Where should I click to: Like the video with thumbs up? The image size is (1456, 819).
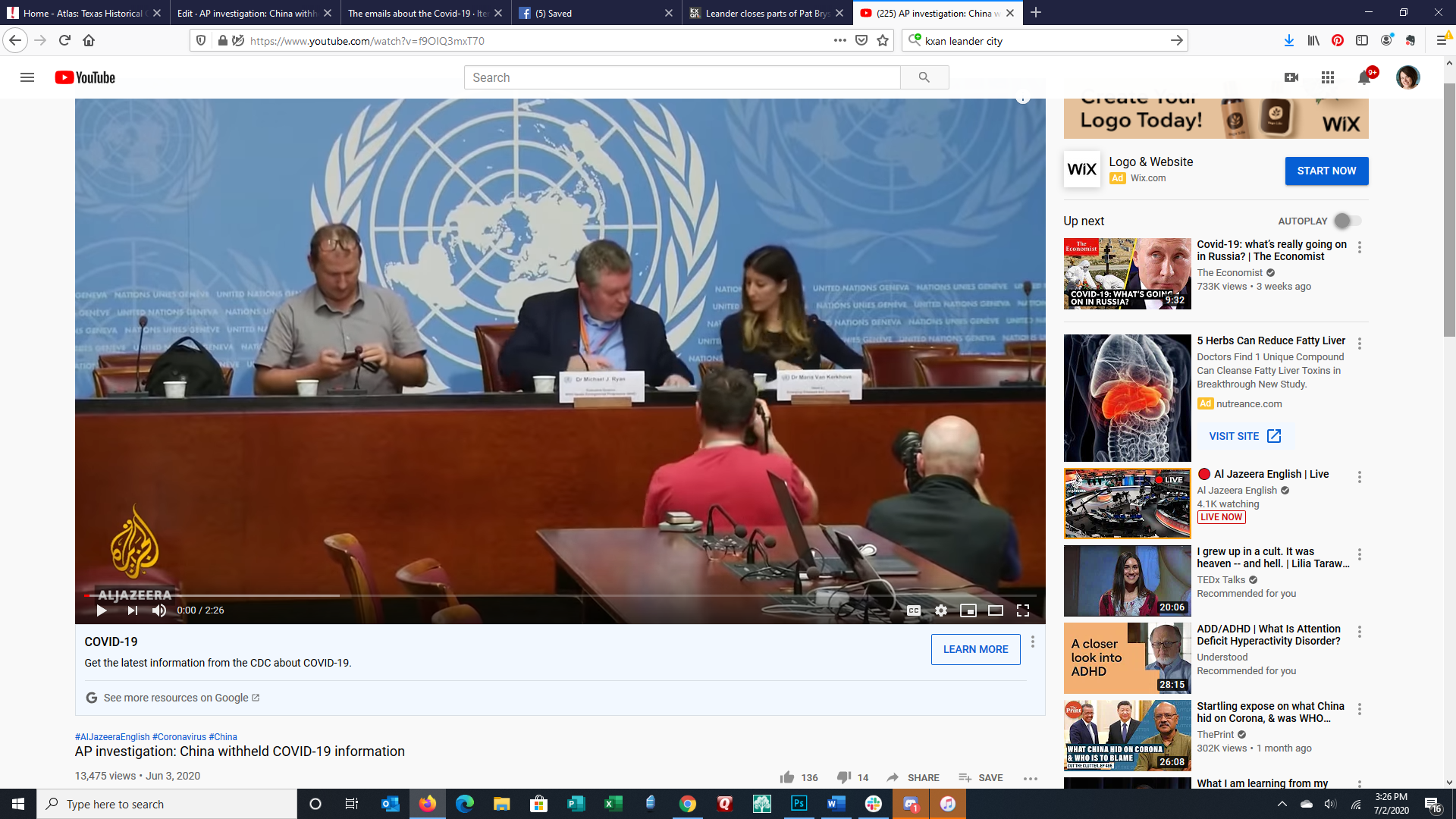tap(787, 777)
